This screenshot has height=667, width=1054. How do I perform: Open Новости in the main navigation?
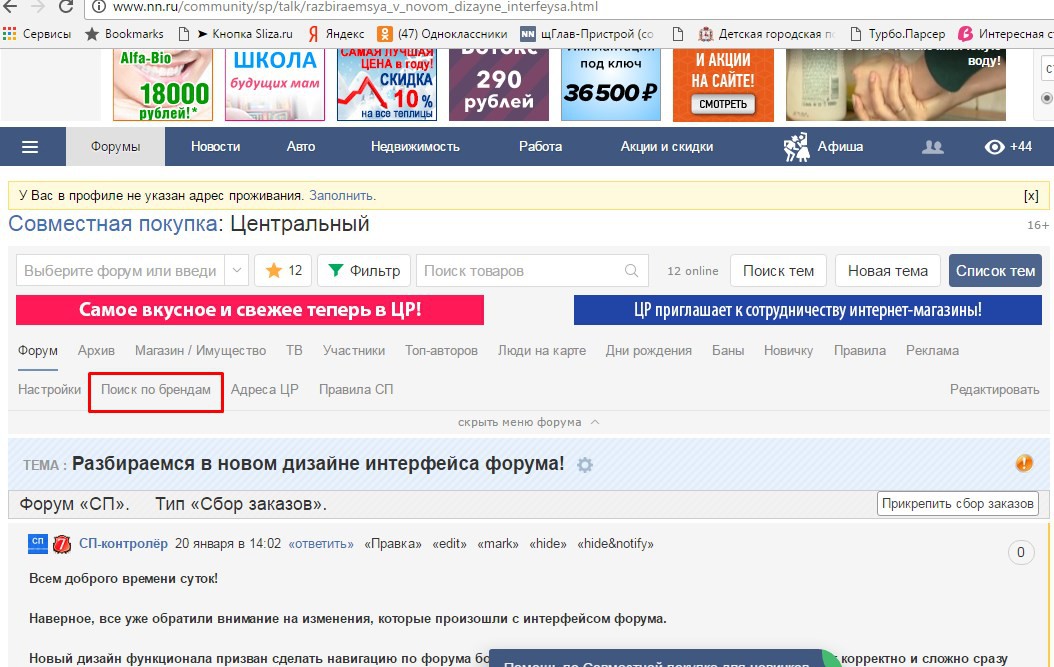[x=215, y=147]
